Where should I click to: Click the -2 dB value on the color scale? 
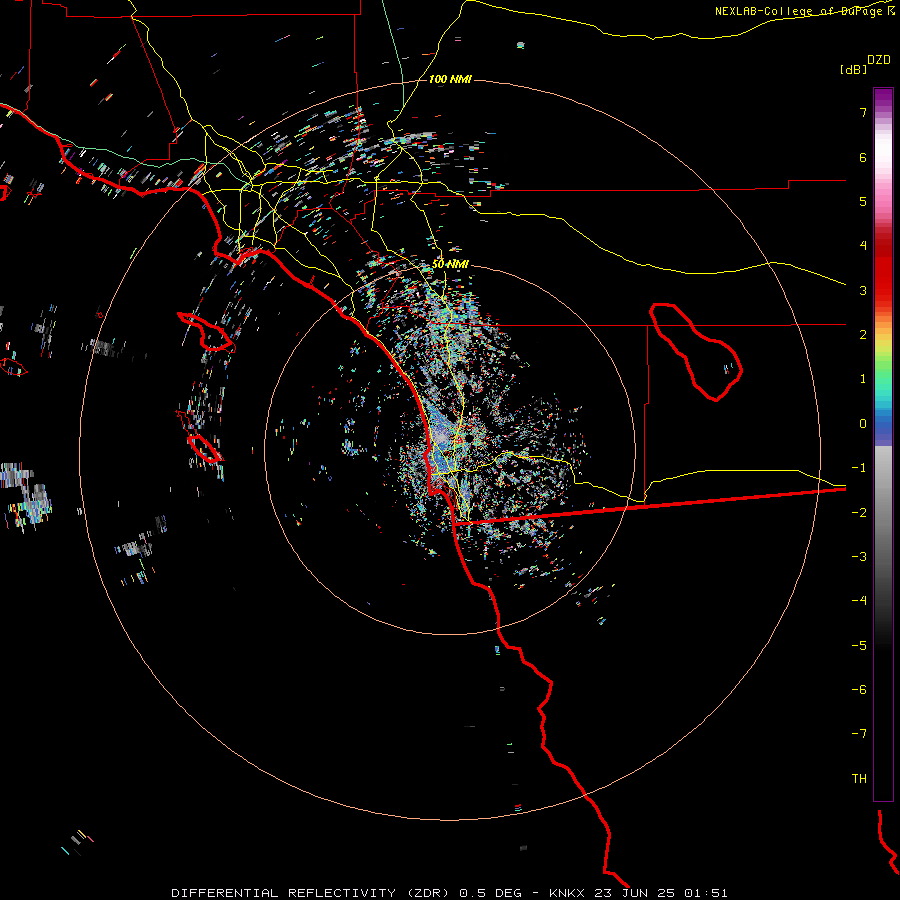point(859,512)
